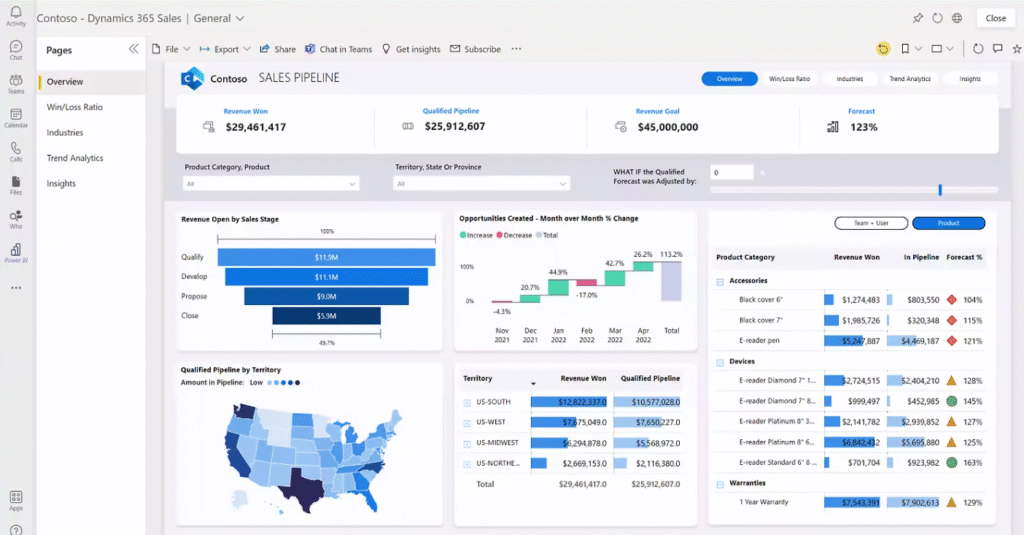Click the yellow reset to default icon
The height and width of the screenshot is (535, 1024).
pos(883,49)
